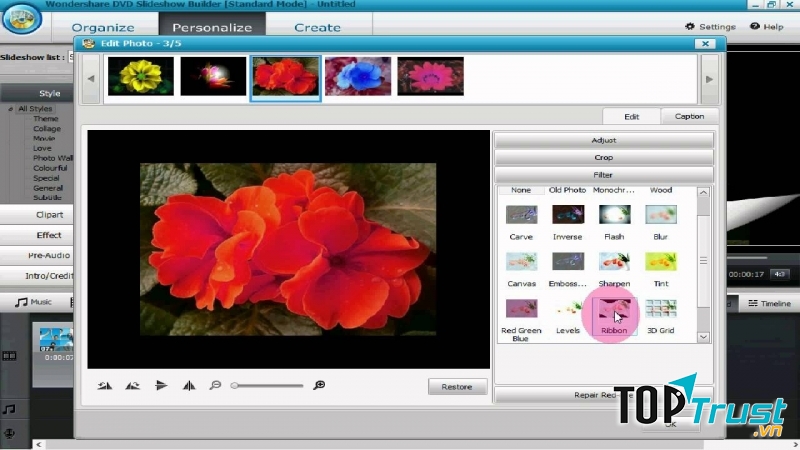This screenshot has width=800, height=450.
Task: Flip photo horizontally icon
Action: pyautogui.click(x=161, y=385)
